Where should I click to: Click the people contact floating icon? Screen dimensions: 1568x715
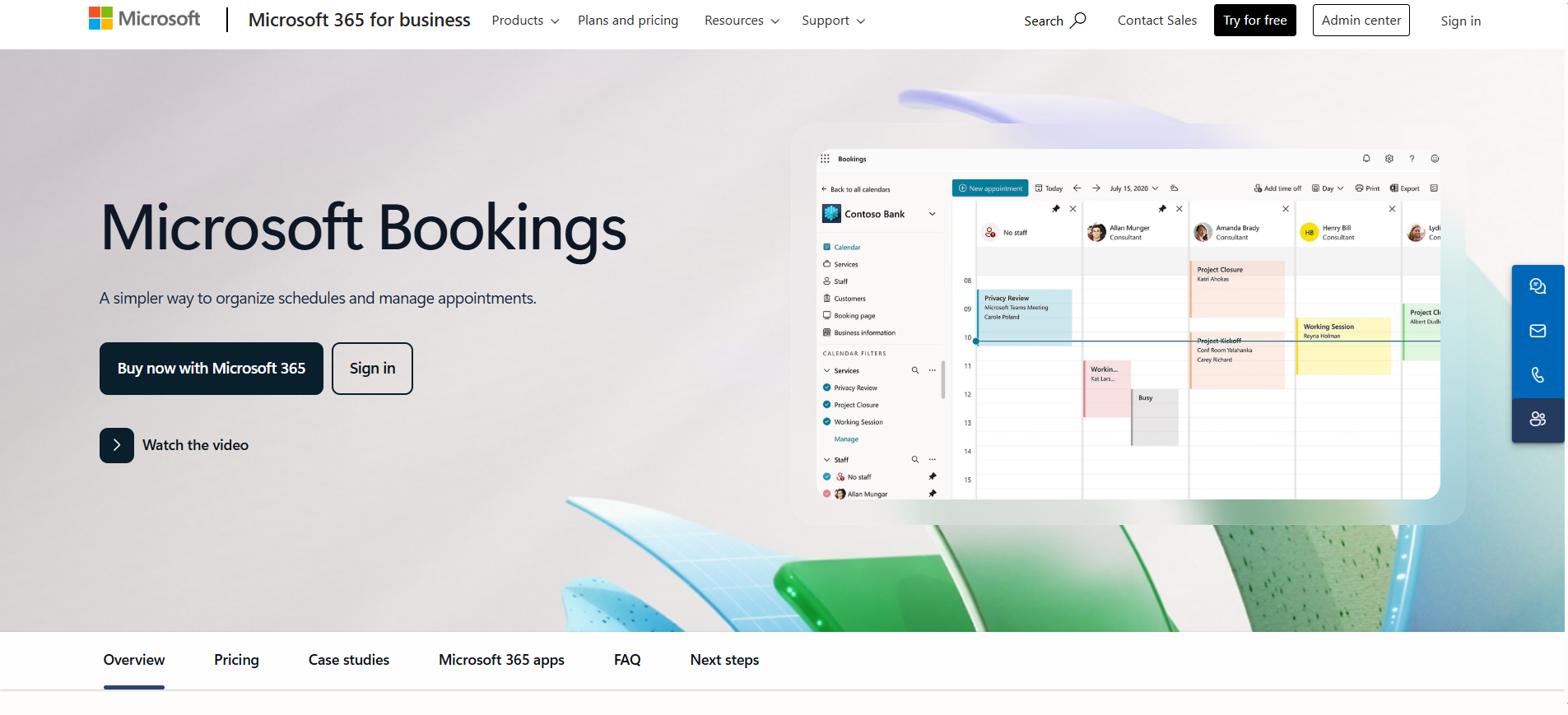click(x=1538, y=420)
